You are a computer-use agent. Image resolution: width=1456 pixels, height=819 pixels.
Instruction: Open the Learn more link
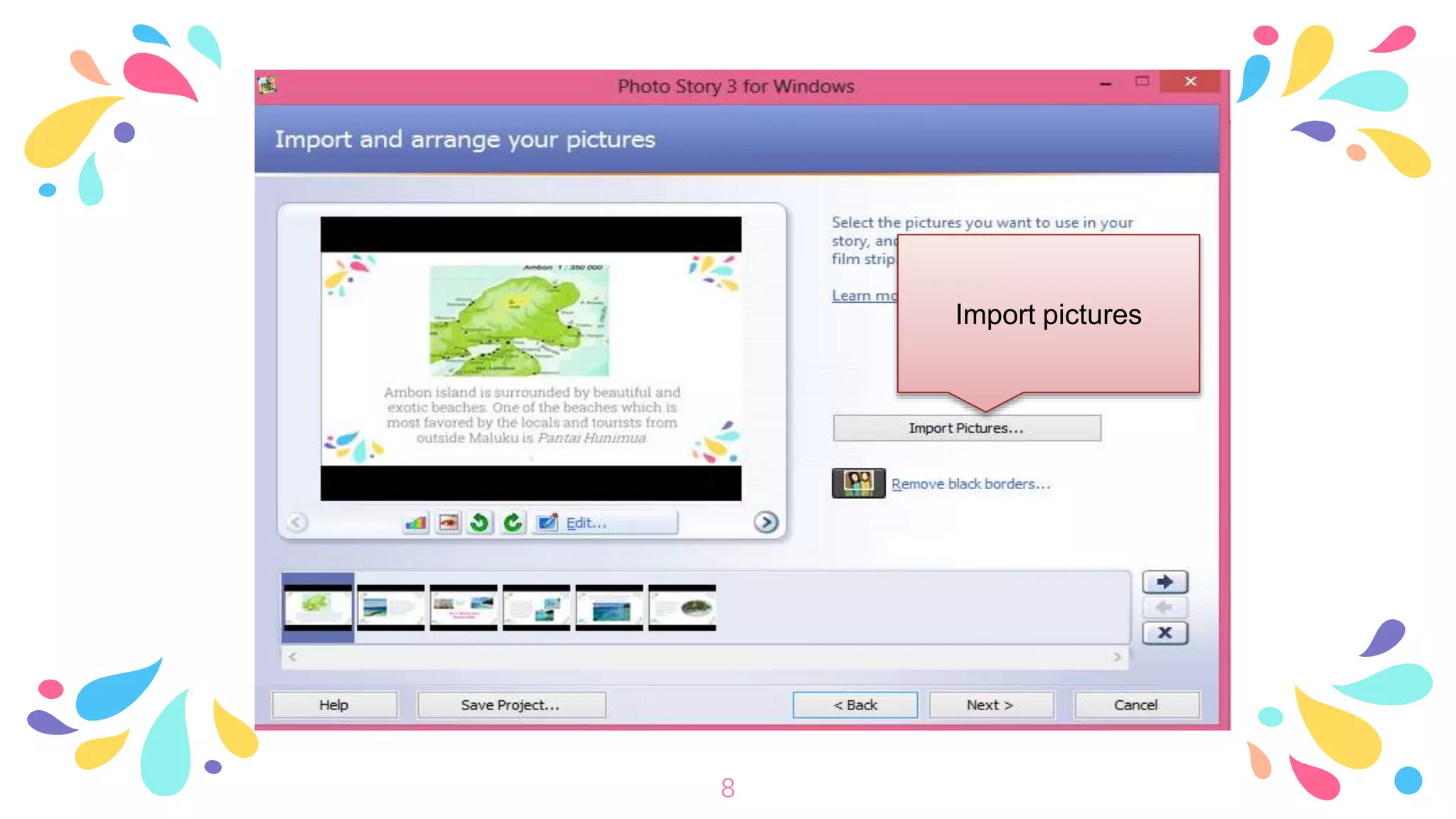(864, 295)
